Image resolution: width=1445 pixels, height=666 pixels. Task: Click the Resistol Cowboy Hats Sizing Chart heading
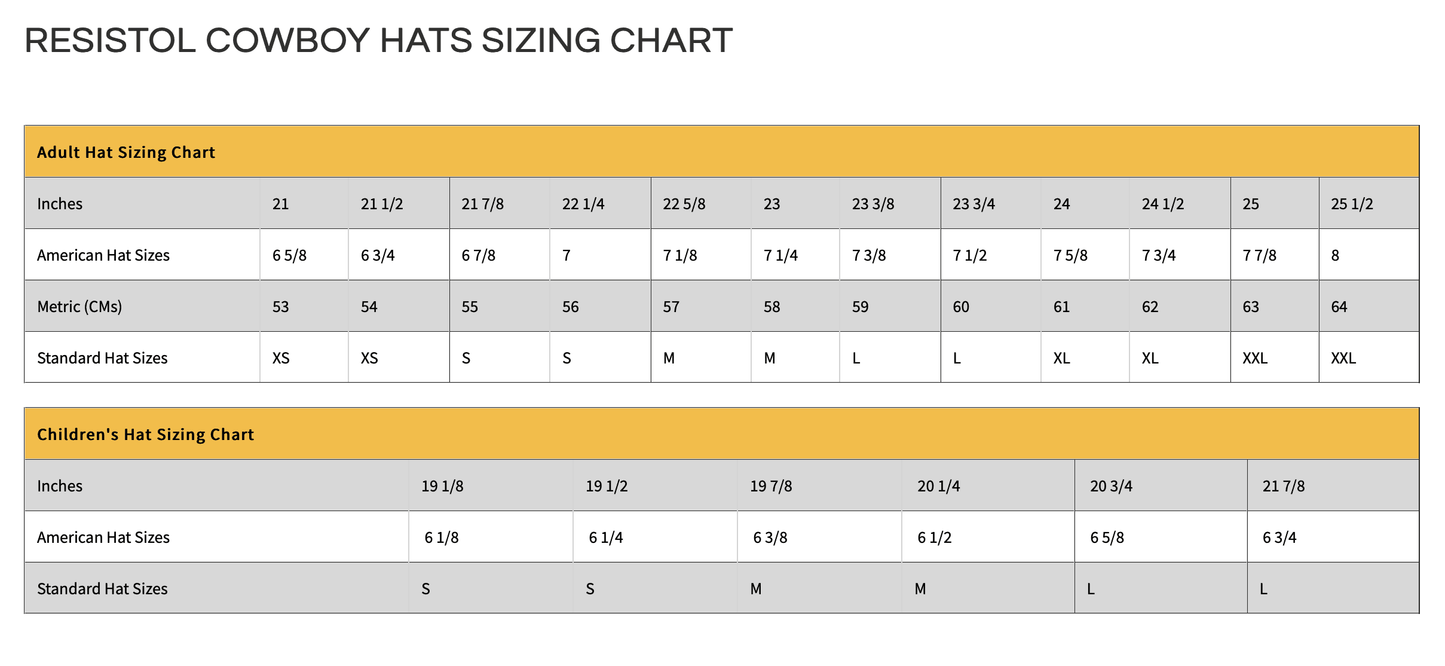(x=378, y=41)
